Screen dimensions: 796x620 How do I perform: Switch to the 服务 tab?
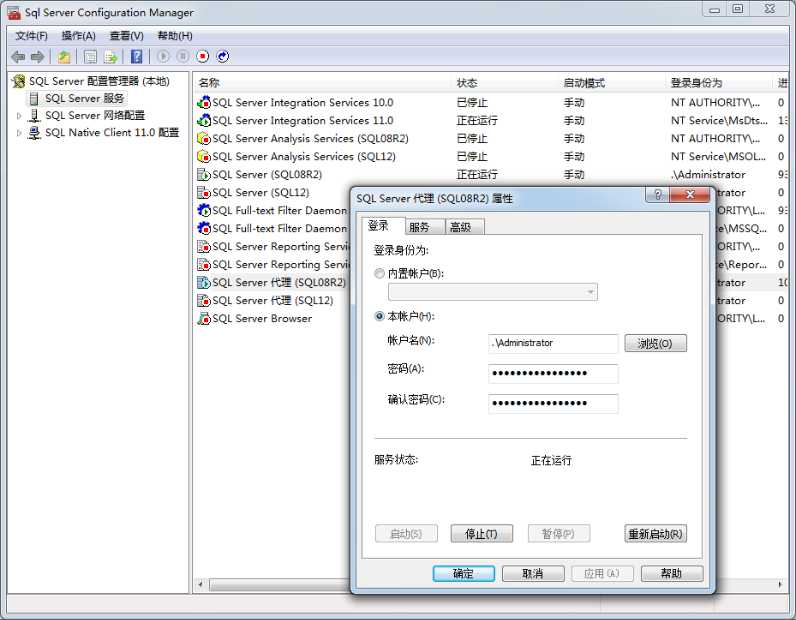(425, 227)
